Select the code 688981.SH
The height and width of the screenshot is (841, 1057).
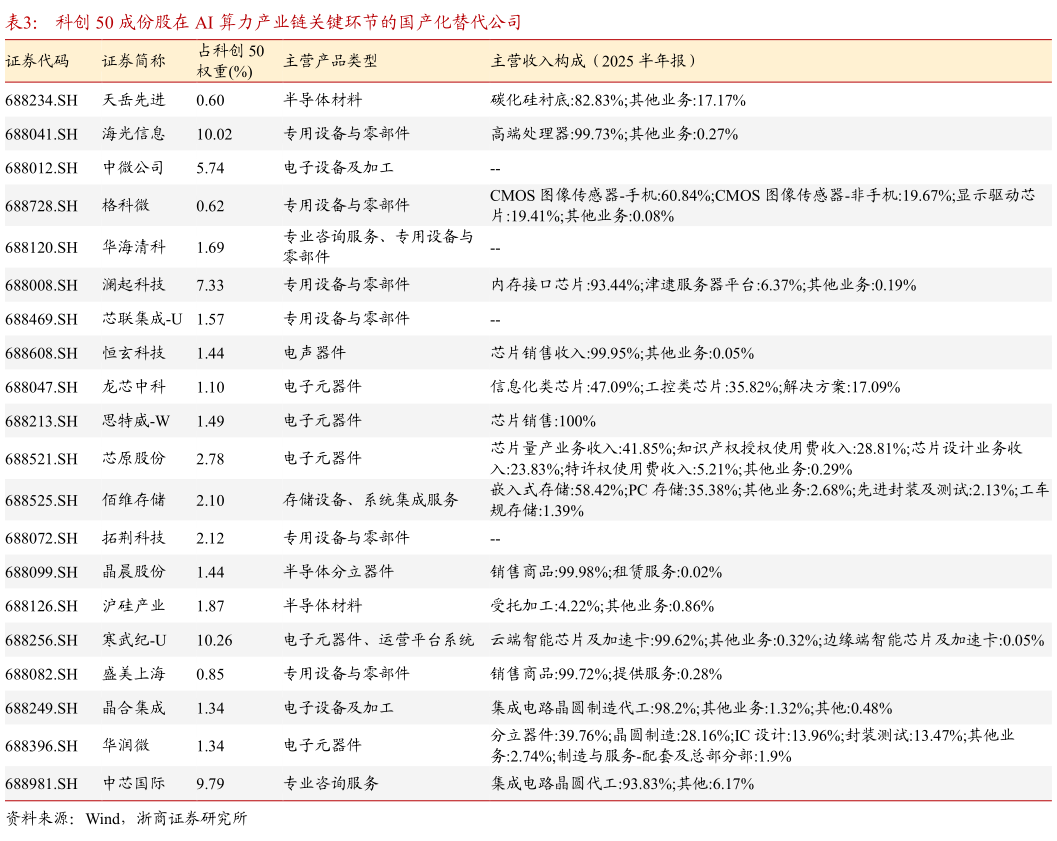(x=41, y=785)
